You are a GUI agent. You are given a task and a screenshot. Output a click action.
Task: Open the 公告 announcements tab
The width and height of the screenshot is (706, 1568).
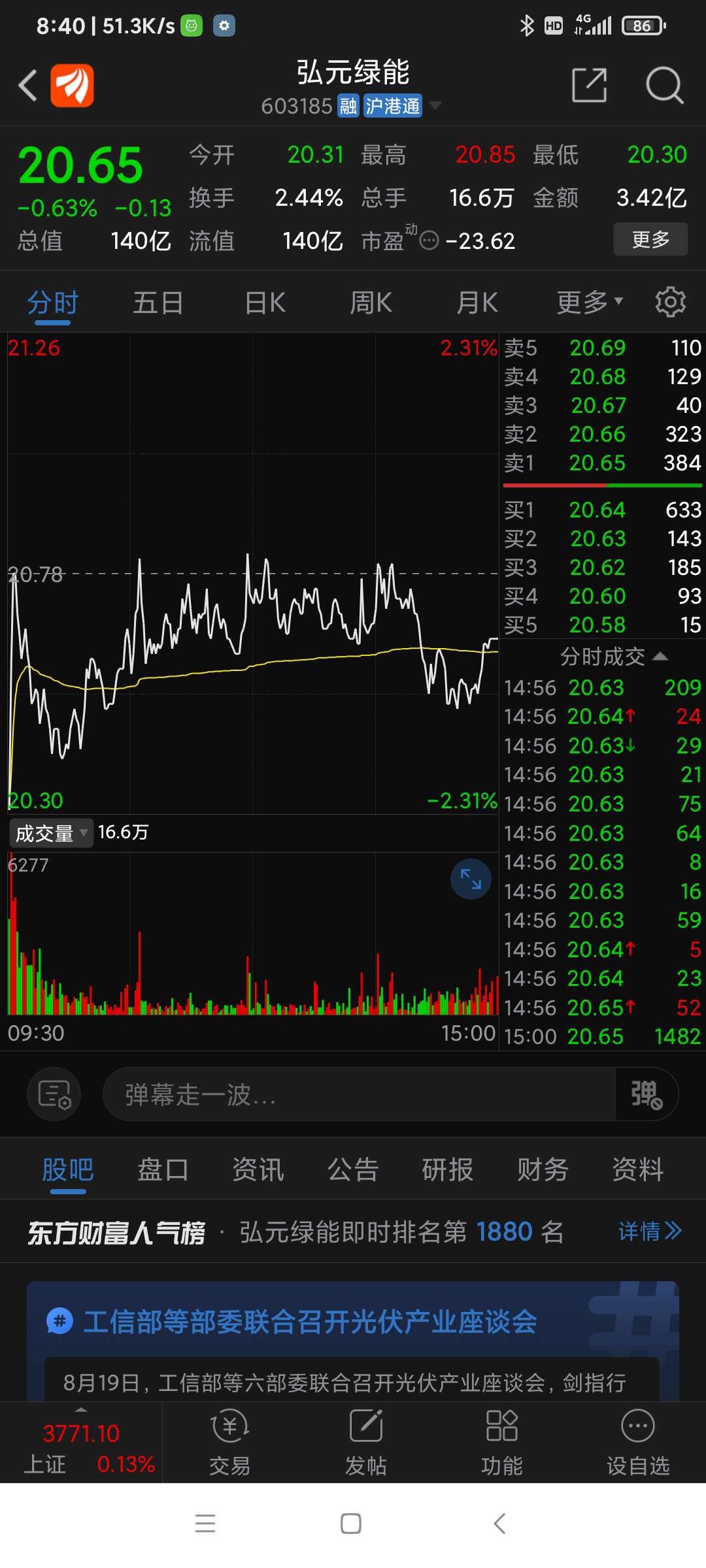tap(353, 1169)
